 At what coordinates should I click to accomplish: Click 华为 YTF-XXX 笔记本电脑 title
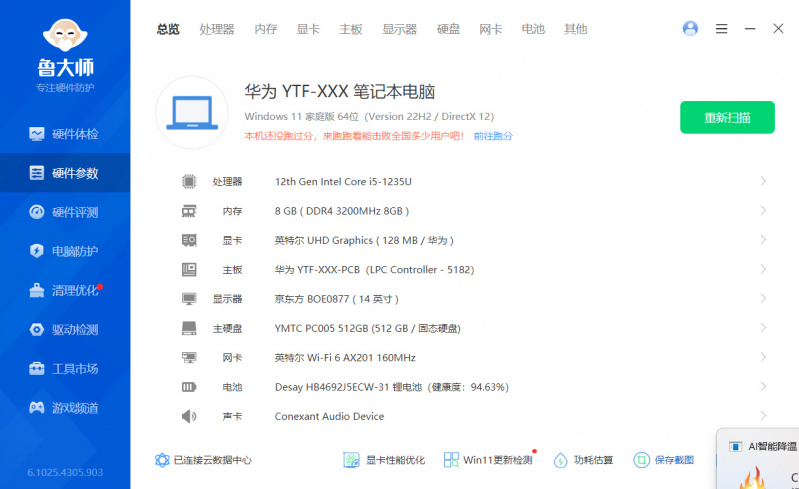pos(339,92)
